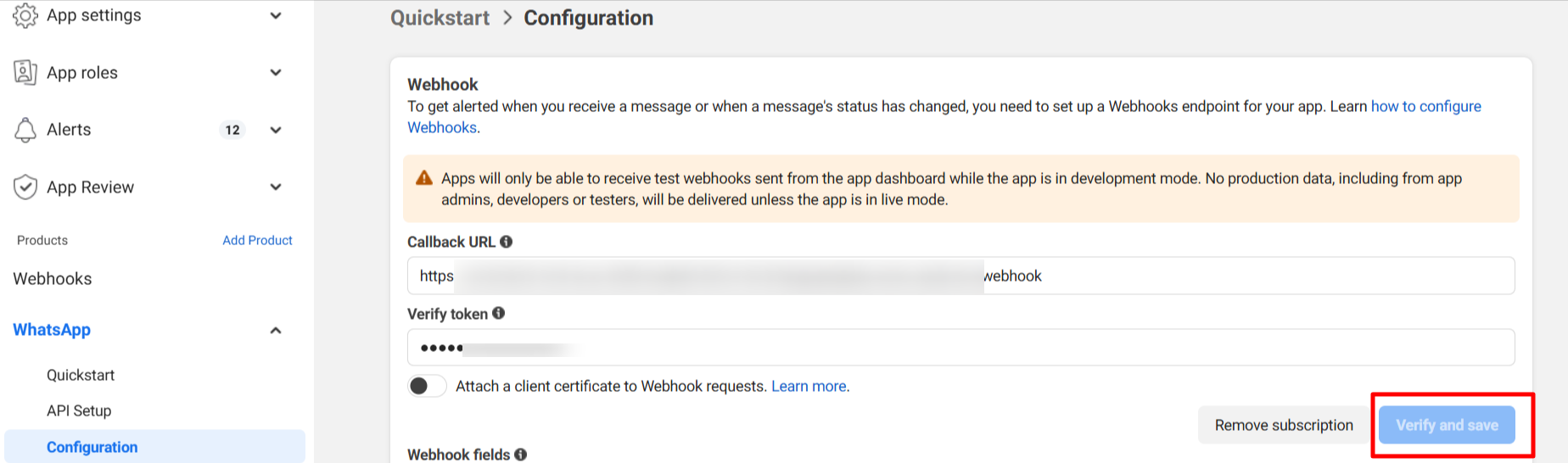Open the WhatsApp menu item
Viewport: 1568px width, 463px height.
[52, 330]
